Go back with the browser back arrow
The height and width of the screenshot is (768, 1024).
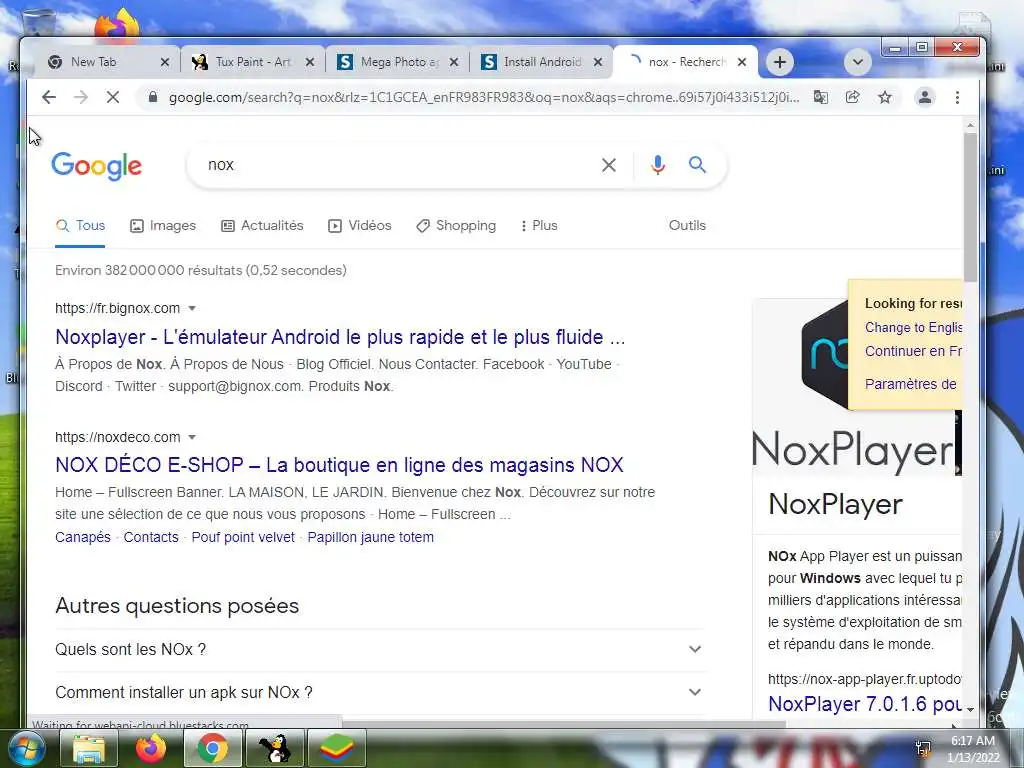tap(49, 97)
